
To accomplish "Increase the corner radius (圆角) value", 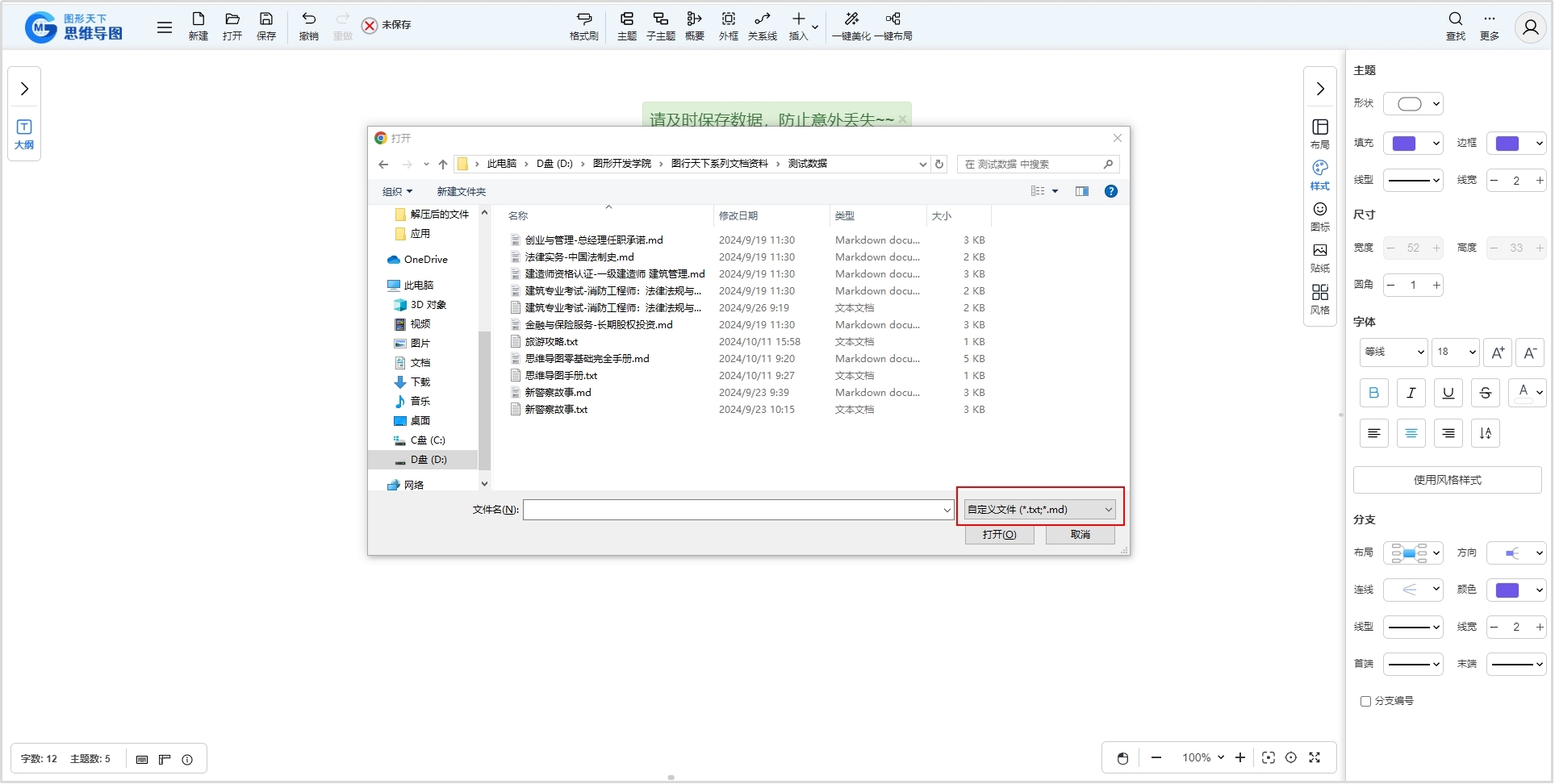I will (x=1436, y=285).
